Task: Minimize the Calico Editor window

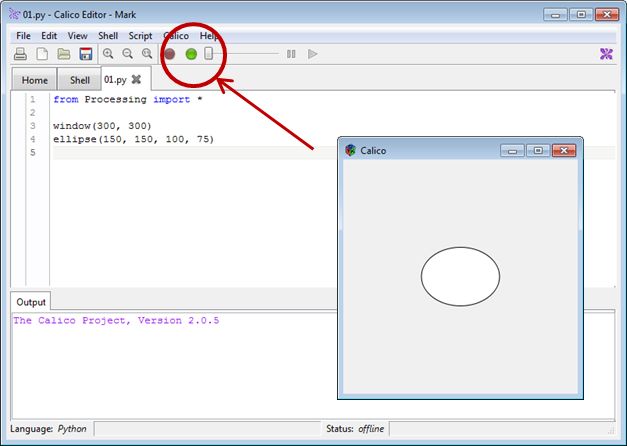Action: point(555,15)
